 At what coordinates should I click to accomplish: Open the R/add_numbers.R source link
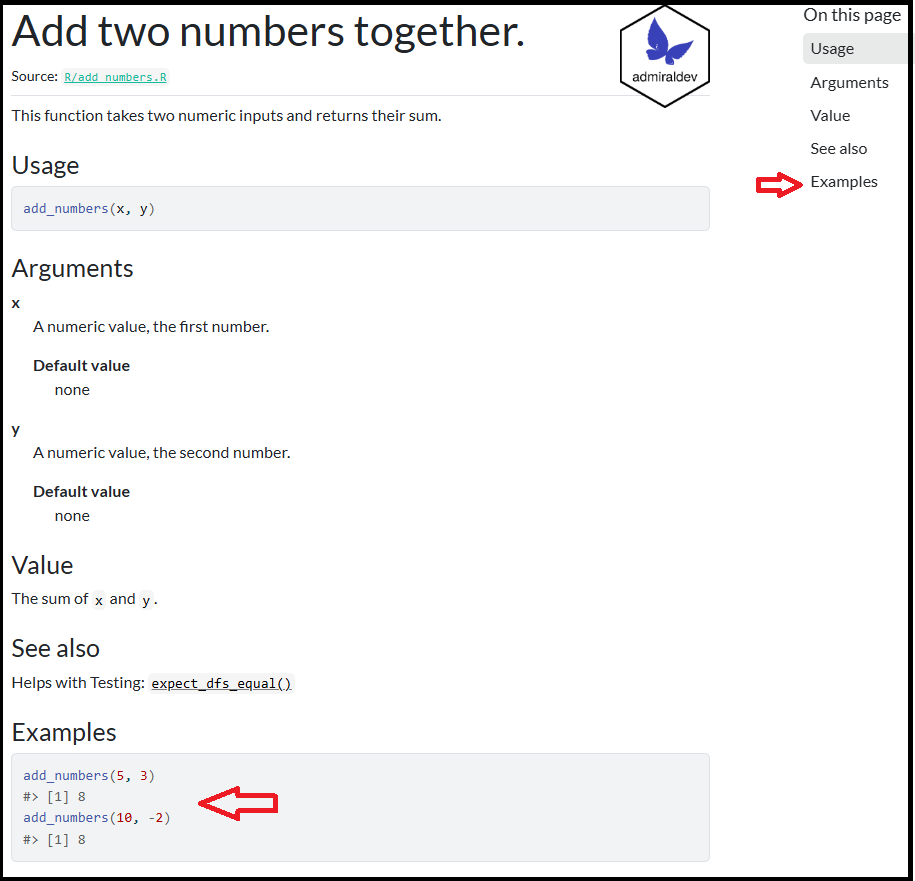coord(115,77)
